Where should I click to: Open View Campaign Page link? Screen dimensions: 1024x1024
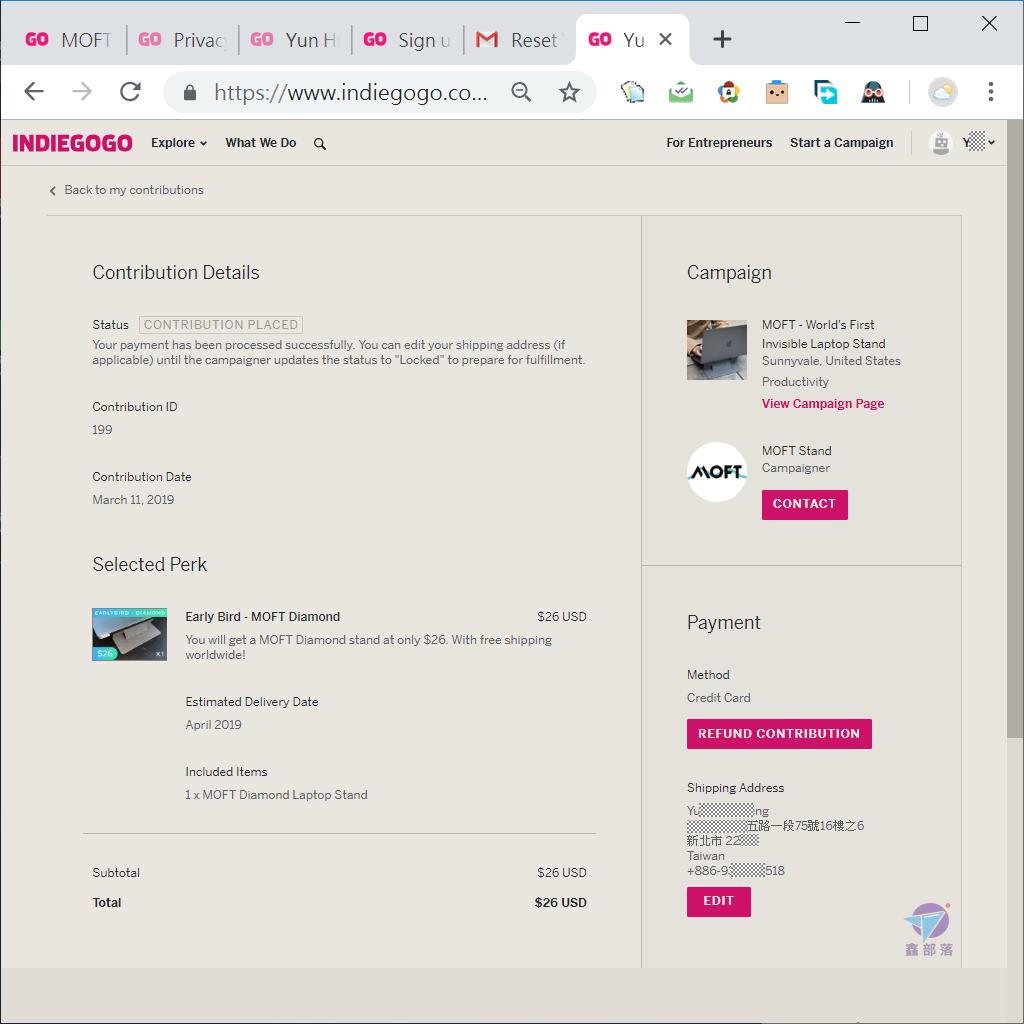822,404
